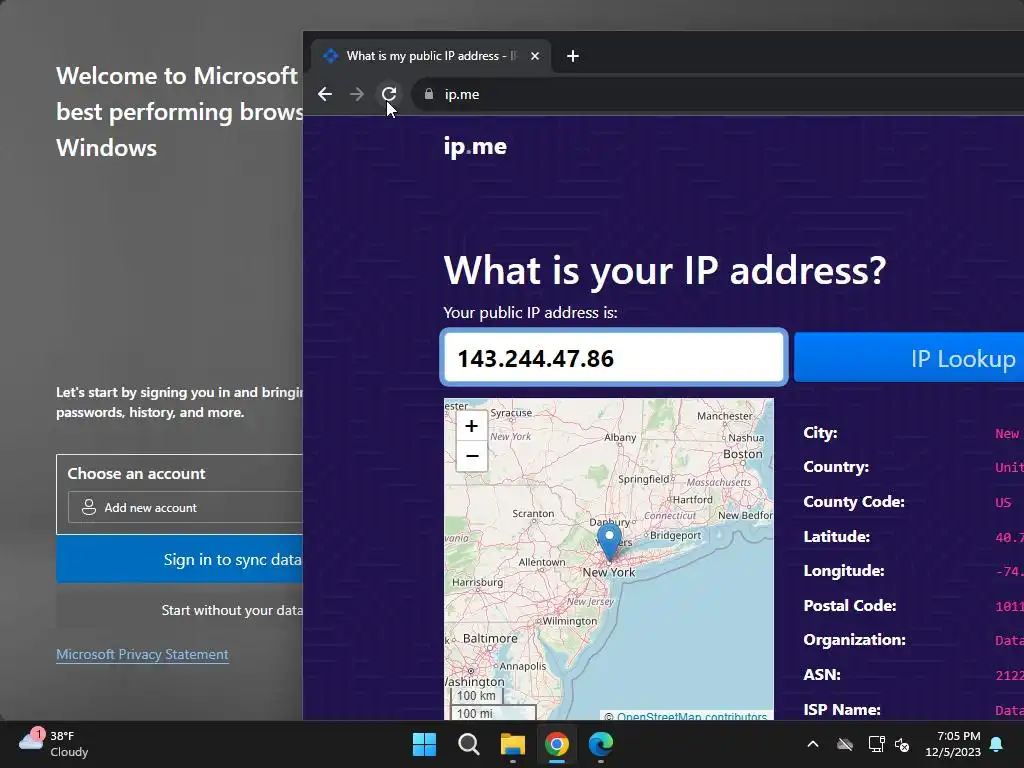Zoom in on the map
The width and height of the screenshot is (1024, 768).
coord(472,426)
